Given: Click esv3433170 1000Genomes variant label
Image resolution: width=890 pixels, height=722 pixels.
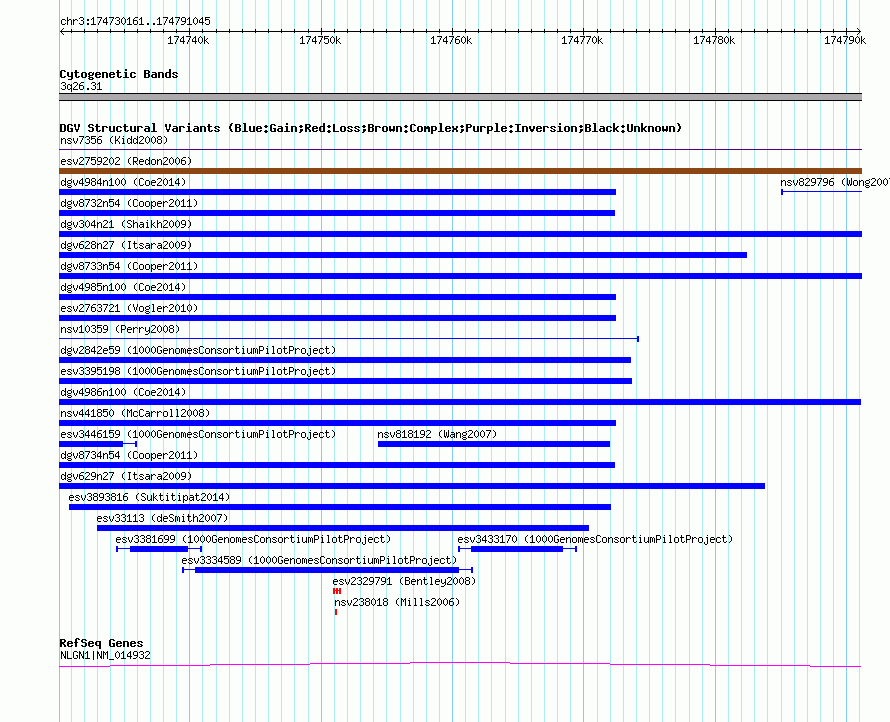Looking at the screenshot, I should (595, 539).
